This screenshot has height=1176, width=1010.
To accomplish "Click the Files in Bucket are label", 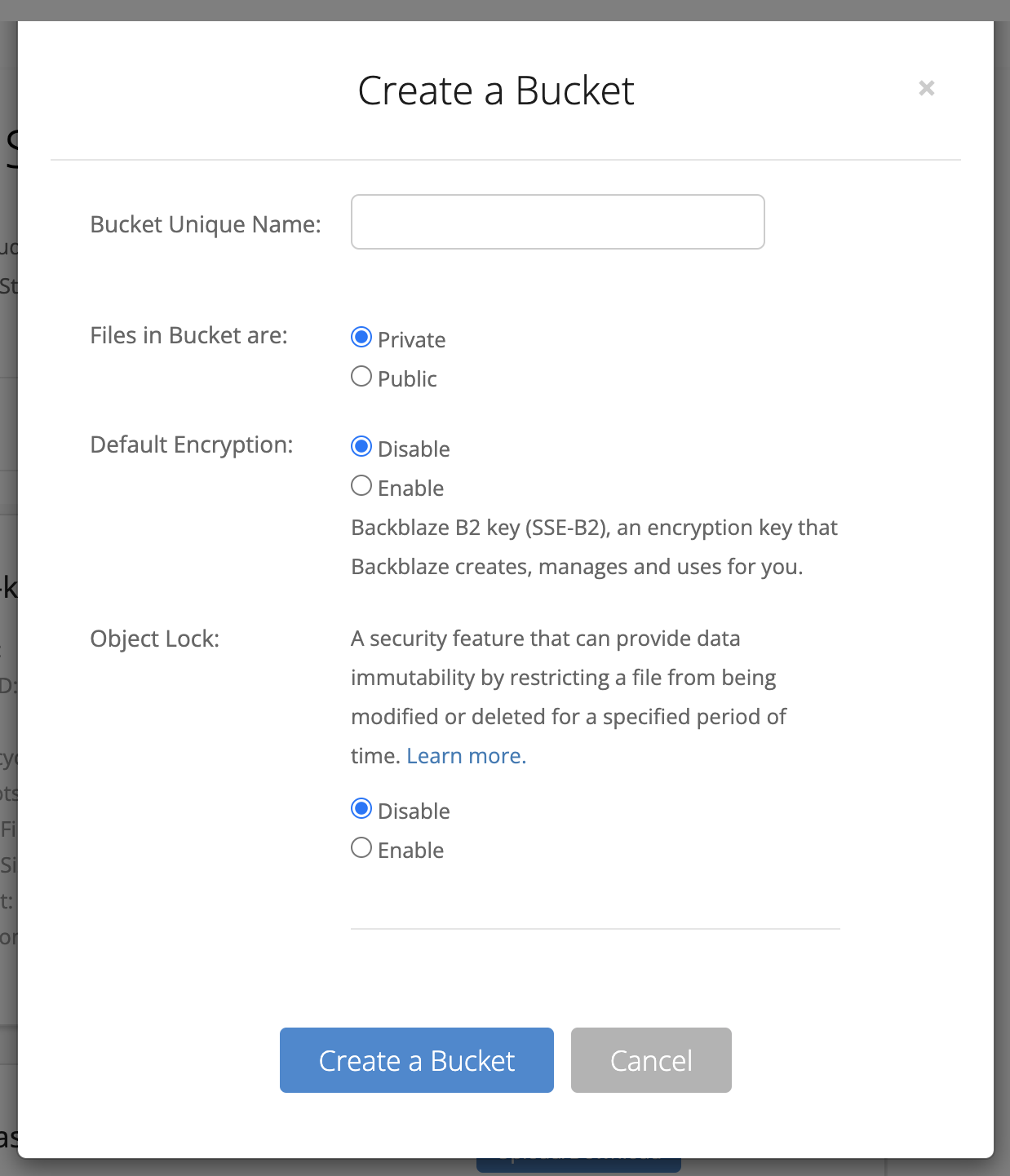I will pyautogui.click(x=188, y=335).
